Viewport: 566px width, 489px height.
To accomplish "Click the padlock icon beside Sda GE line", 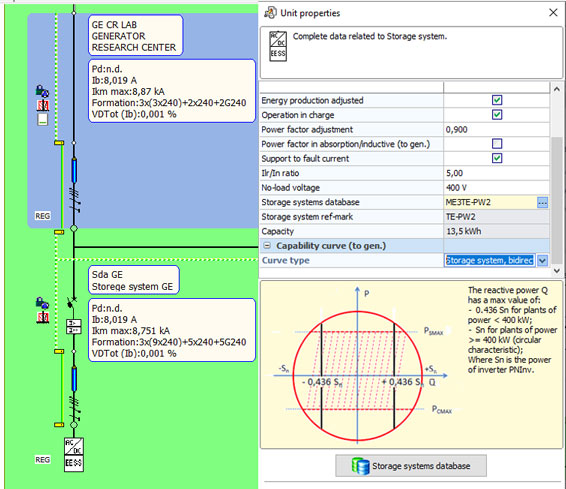I will [x=42, y=303].
